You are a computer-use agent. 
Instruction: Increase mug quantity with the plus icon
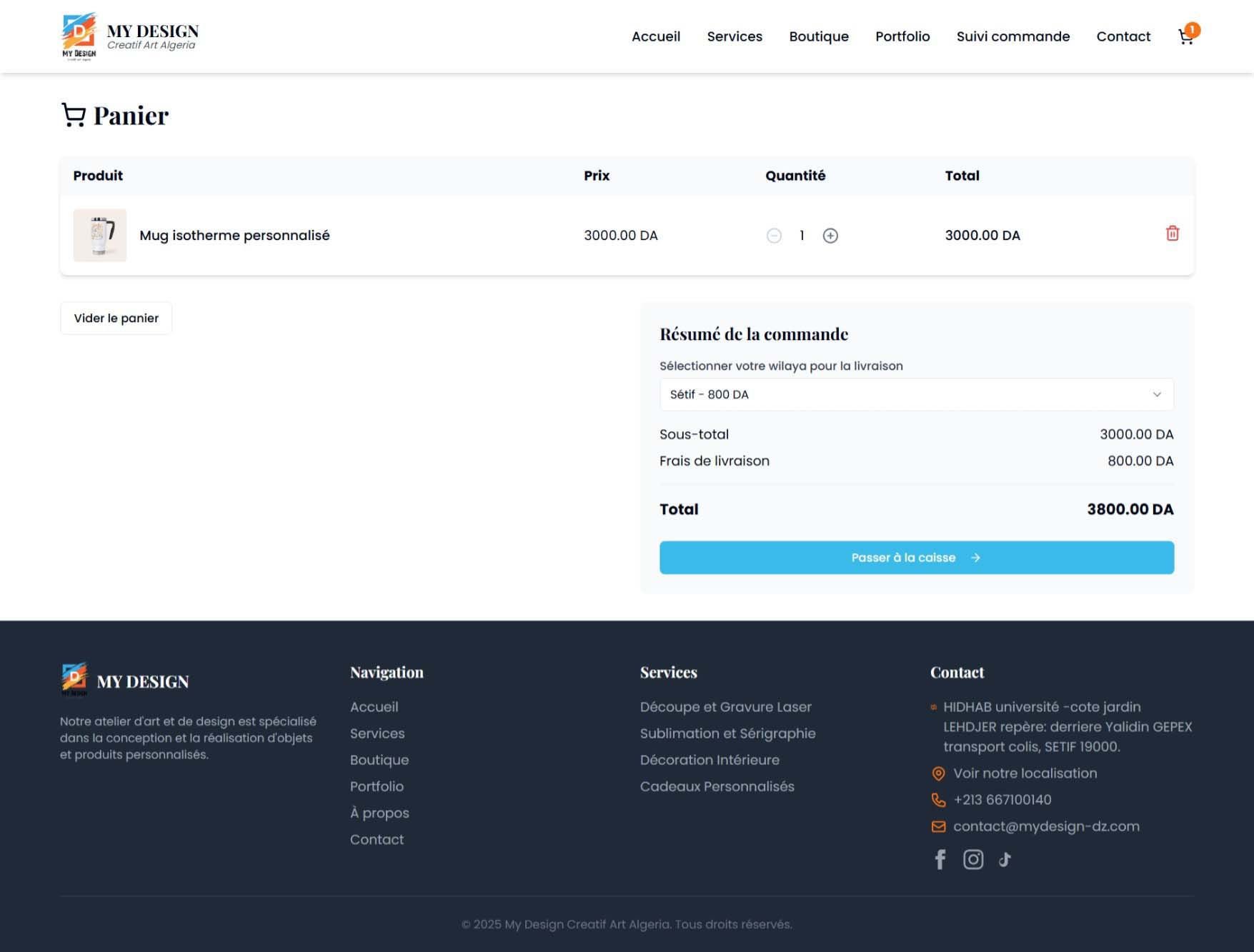(831, 235)
